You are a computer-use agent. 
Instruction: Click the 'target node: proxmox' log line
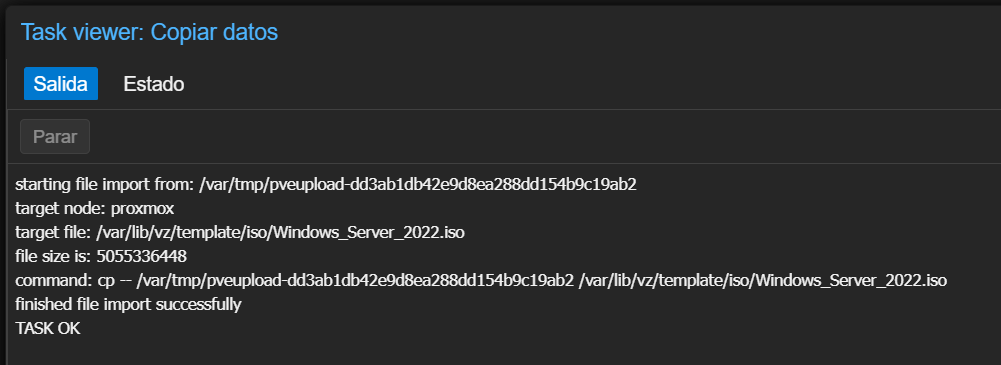94,209
